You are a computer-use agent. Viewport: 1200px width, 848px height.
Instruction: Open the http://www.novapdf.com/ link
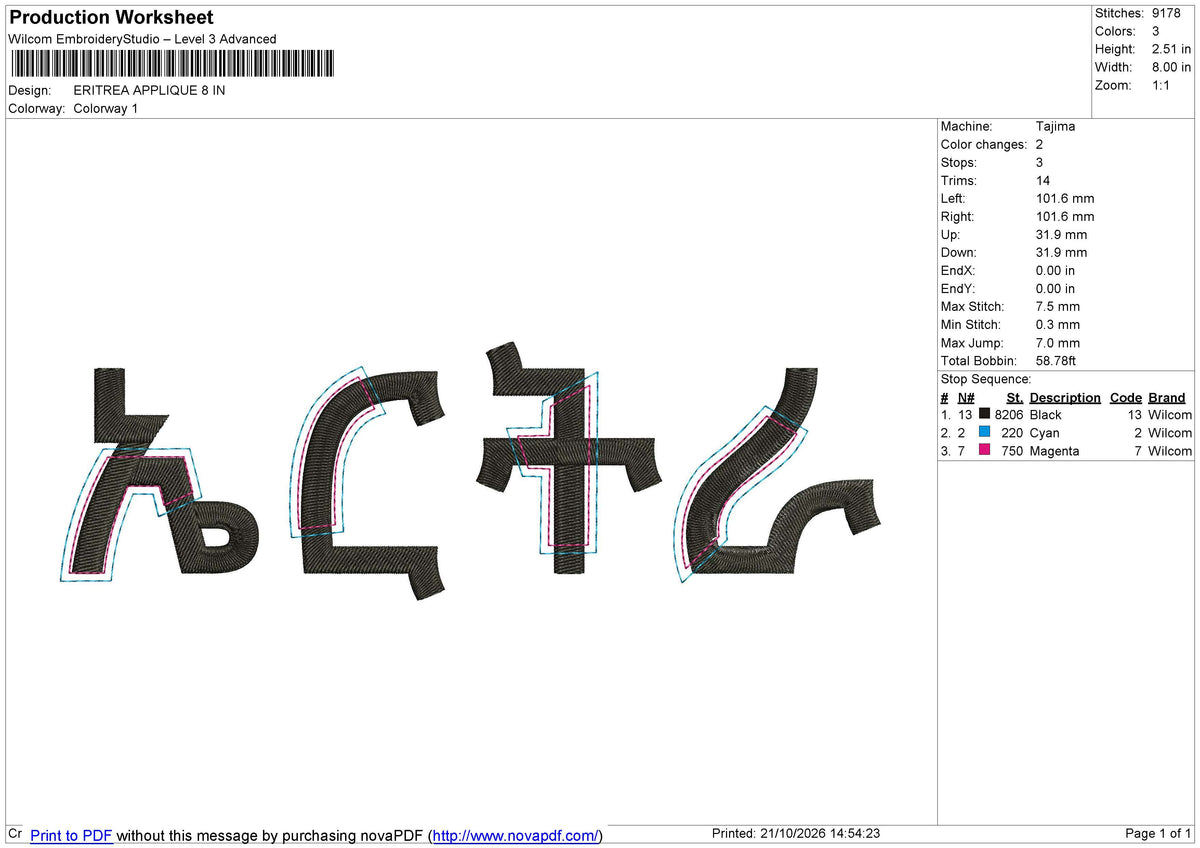(516, 835)
